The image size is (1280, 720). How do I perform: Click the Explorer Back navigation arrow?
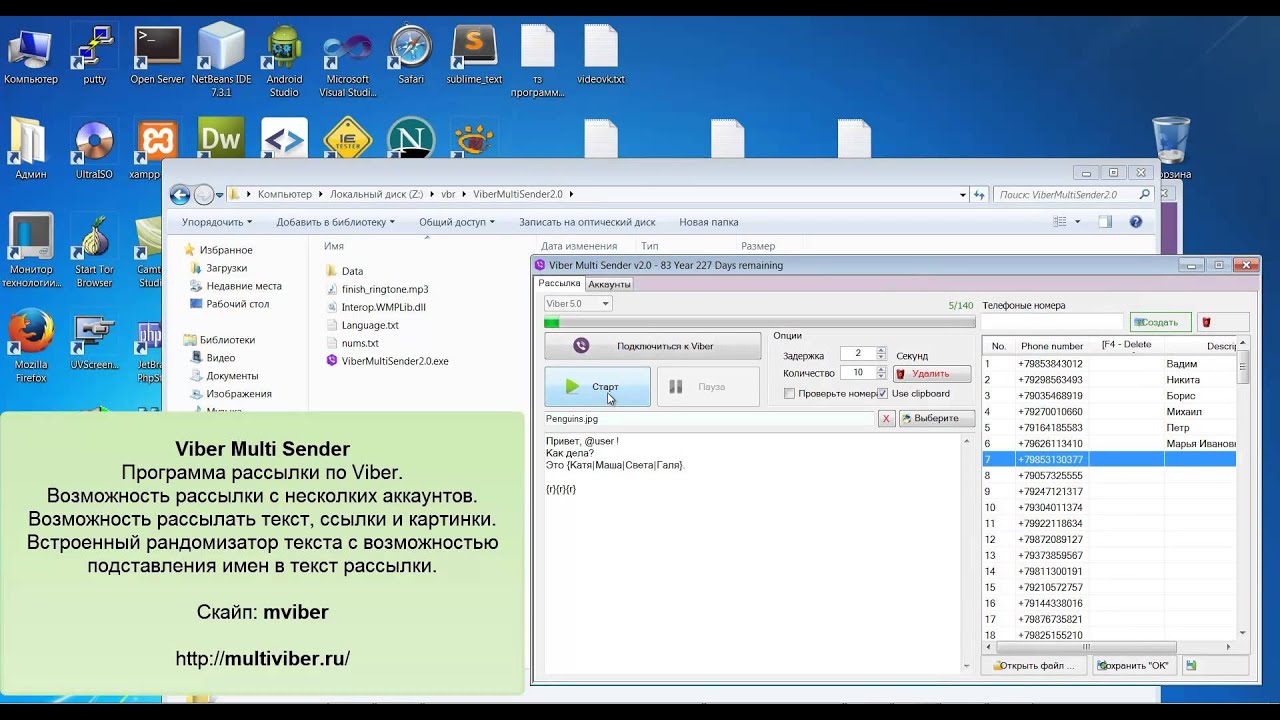(180, 195)
